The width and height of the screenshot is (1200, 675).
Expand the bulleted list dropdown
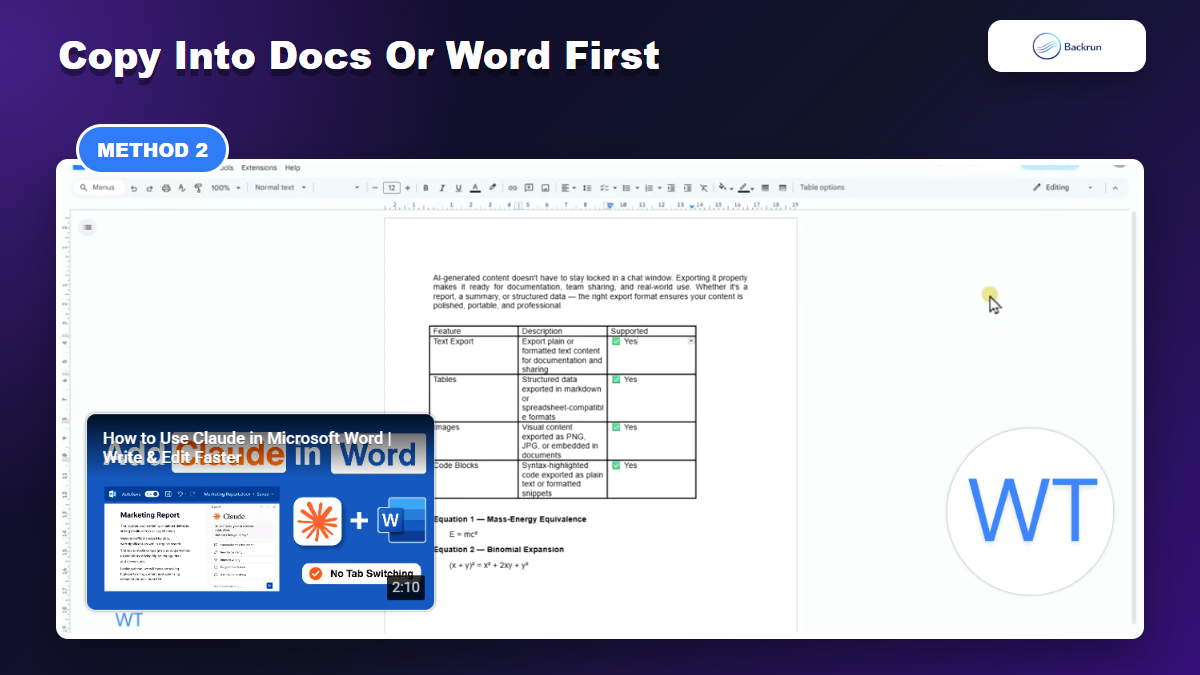[x=635, y=188]
